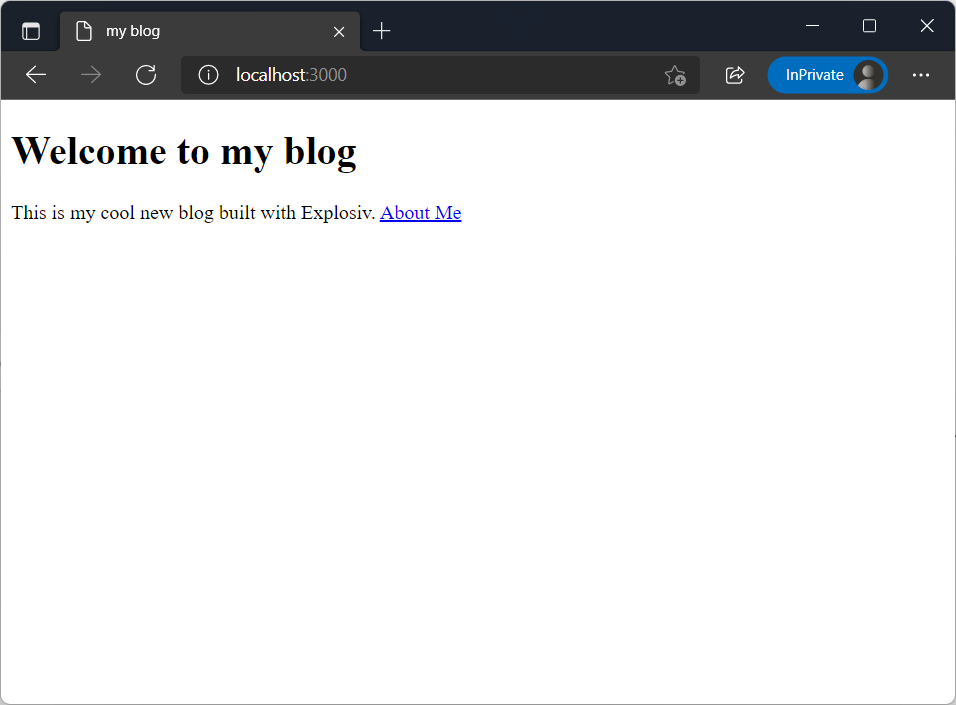Follow the About Me link

(x=421, y=213)
